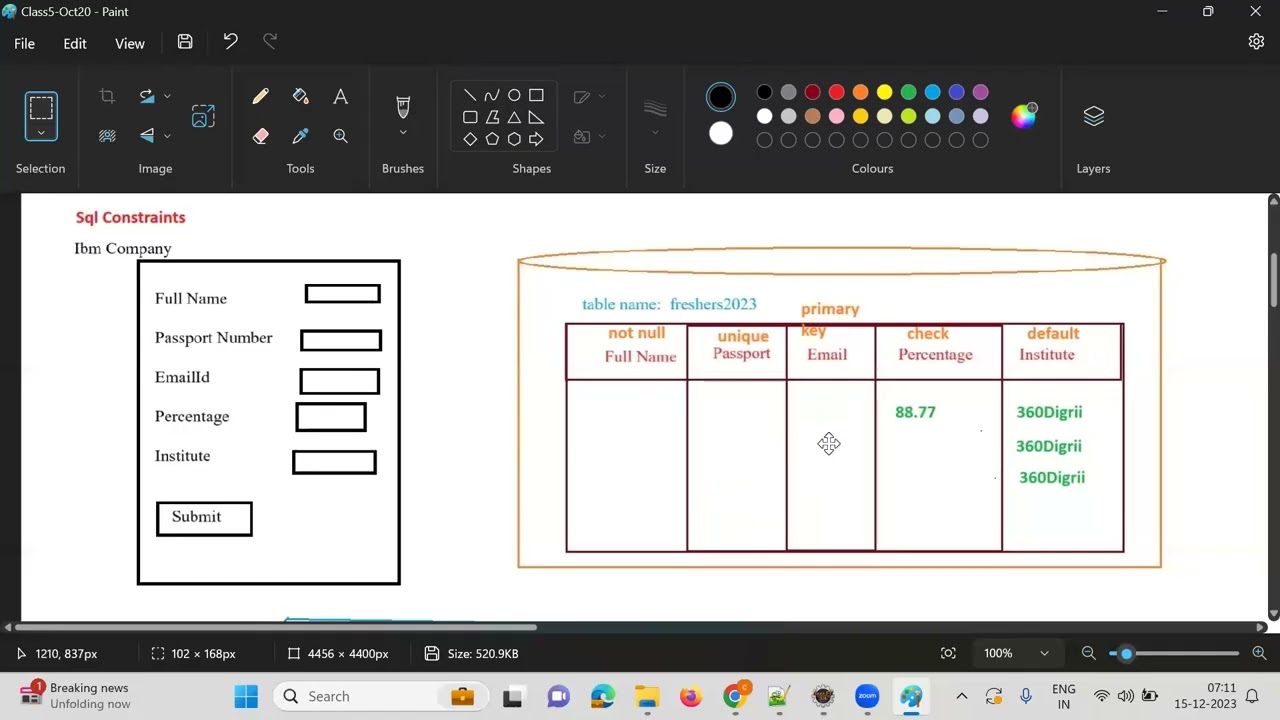The width and height of the screenshot is (1280, 720).
Task: Click the vertical canvas scrollbar thumb
Action: 1273,280
